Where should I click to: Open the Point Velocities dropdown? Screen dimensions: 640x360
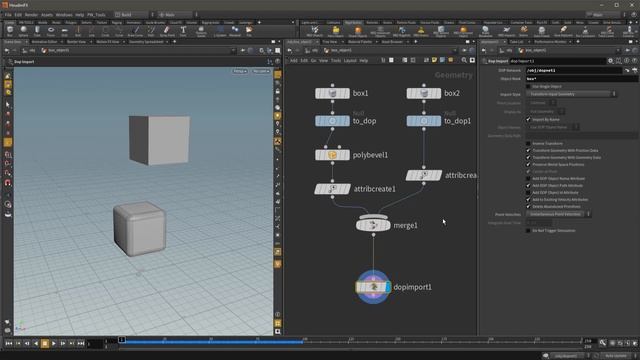(558, 214)
